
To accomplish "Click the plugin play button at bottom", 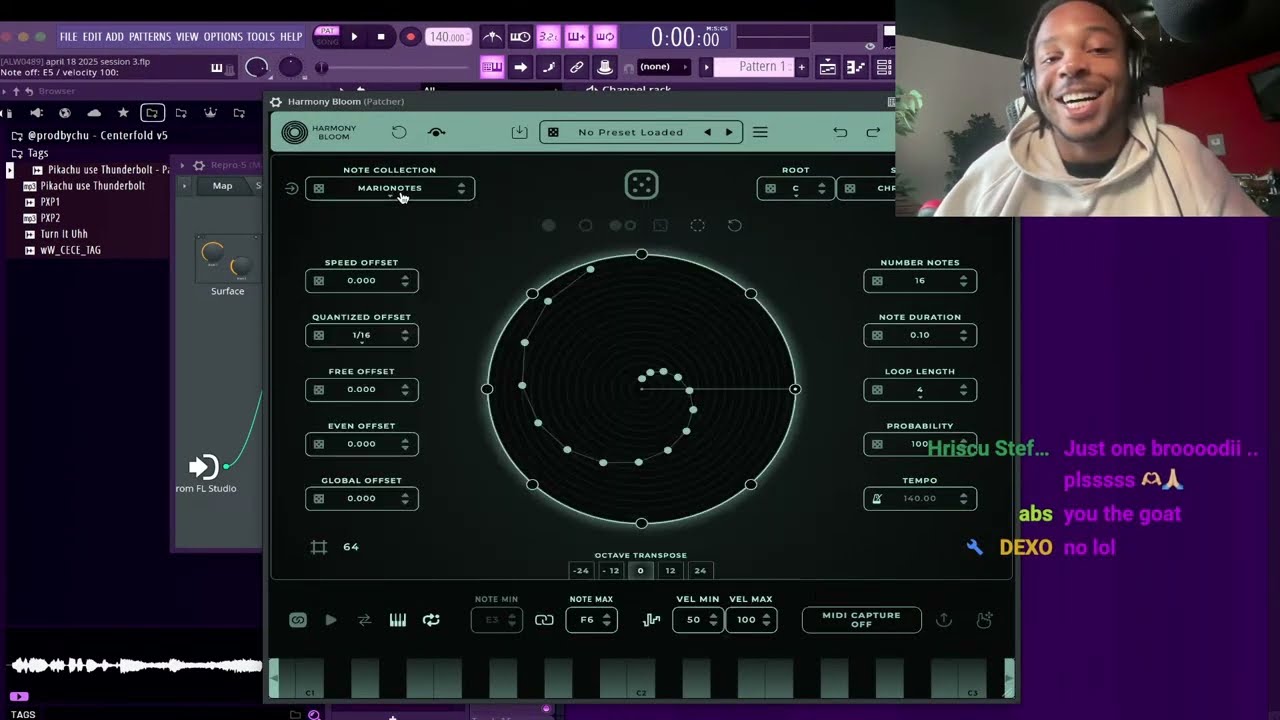I will [331, 620].
